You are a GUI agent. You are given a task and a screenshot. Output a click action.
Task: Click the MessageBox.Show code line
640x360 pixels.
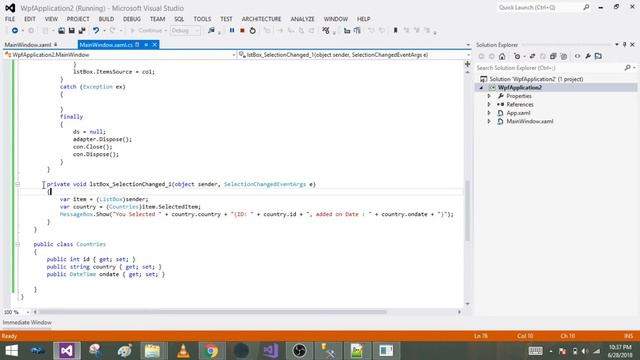click(x=256, y=214)
